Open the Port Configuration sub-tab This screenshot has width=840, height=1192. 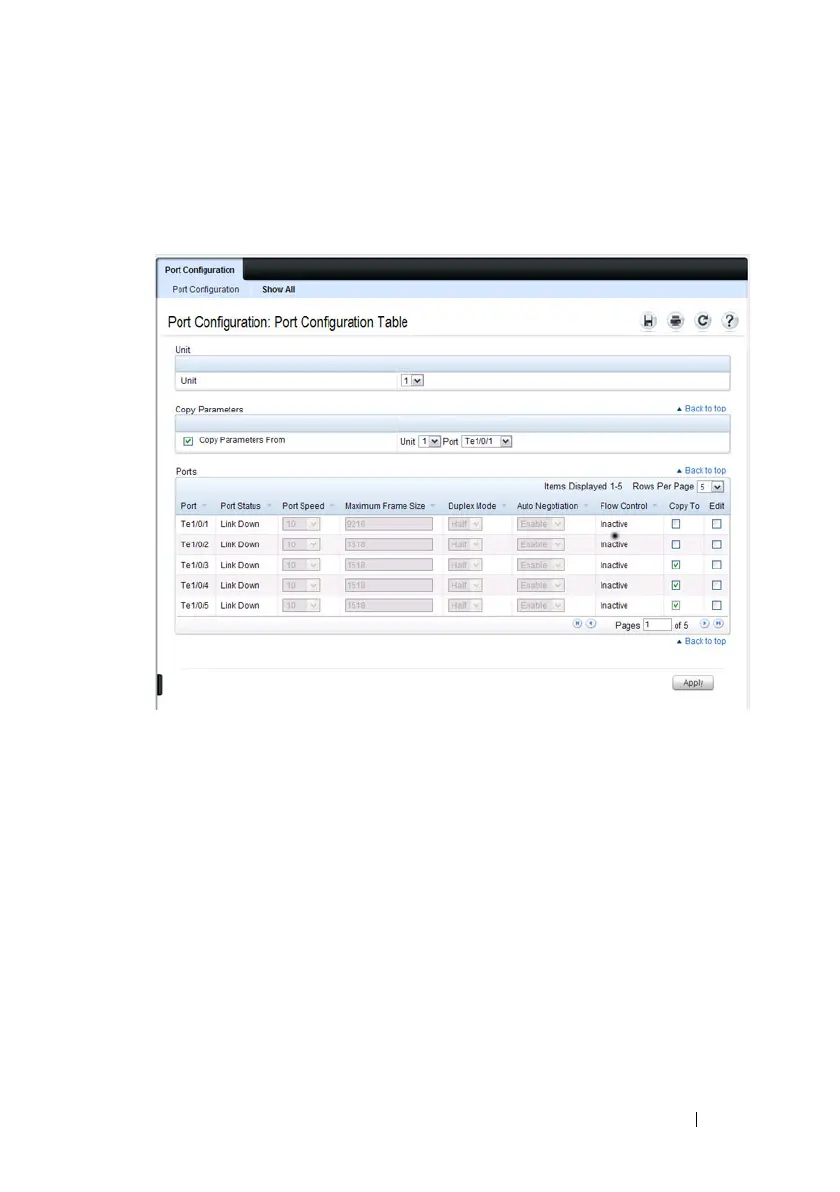pos(205,290)
